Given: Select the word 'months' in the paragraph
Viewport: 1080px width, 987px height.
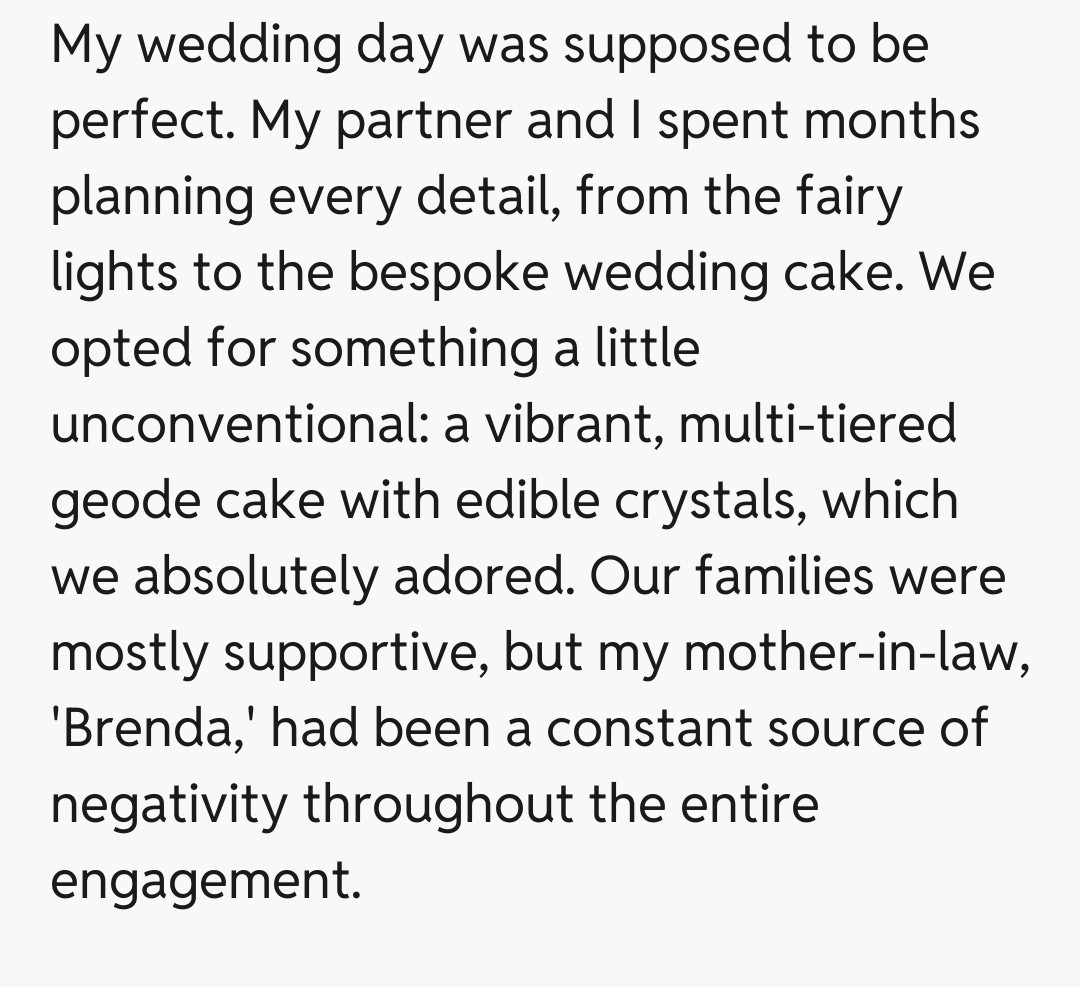Looking at the screenshot, I should pos(891,123).
